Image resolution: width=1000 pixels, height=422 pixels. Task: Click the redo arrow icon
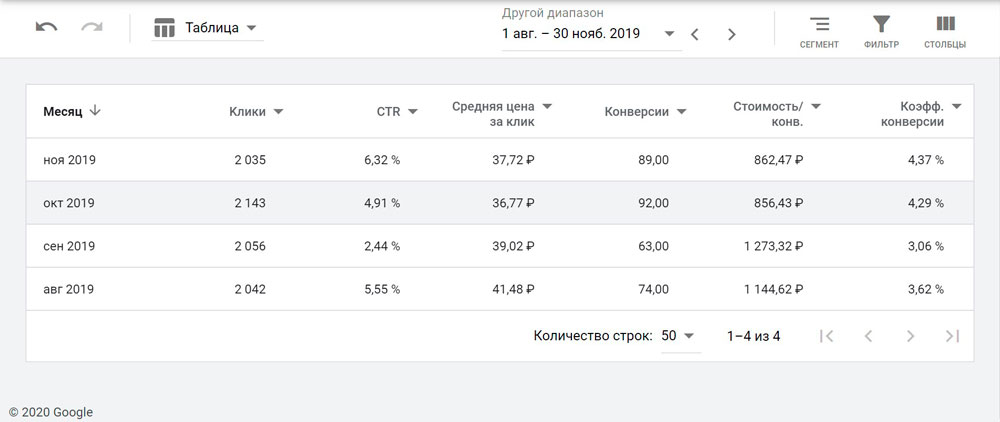click(92, 28)
